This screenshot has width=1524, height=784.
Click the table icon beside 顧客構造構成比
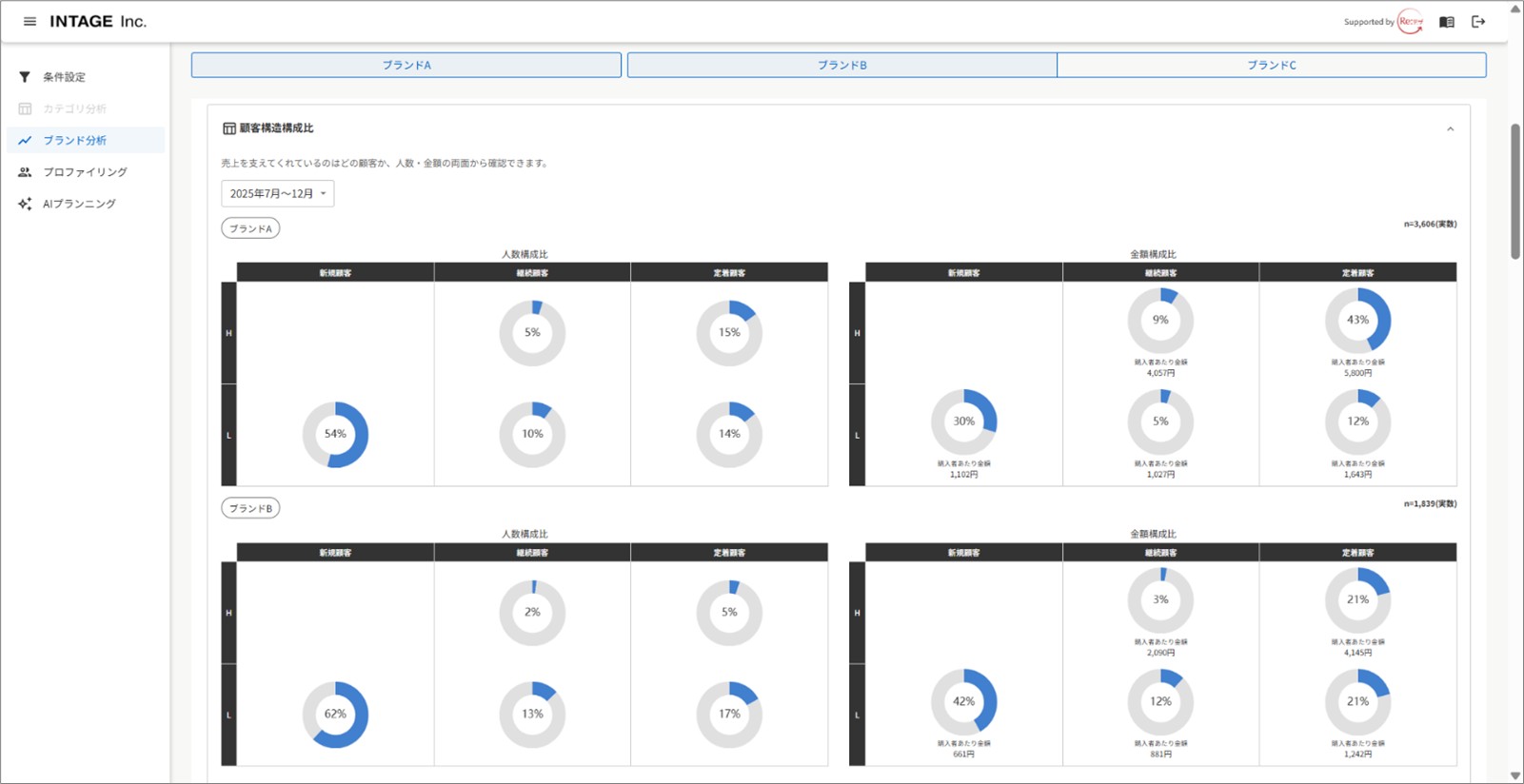[228, 128]
